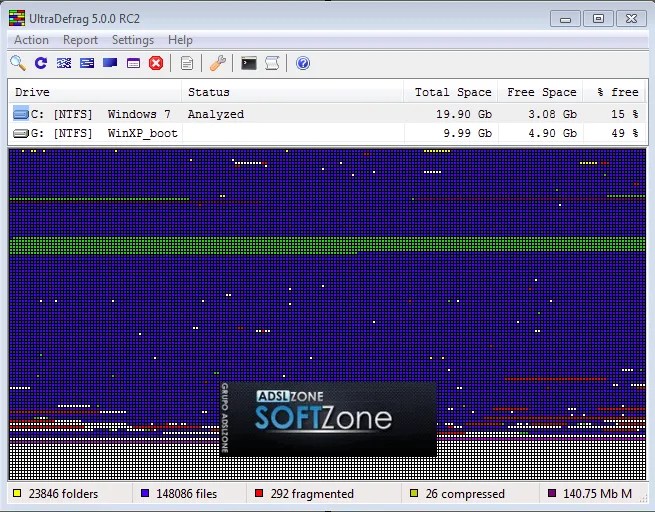
Task: Sort by the Status column header
Action: pos(292,92)
